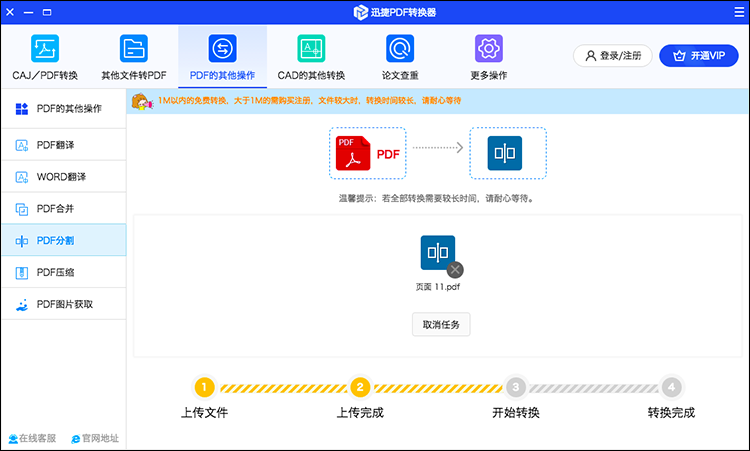Click the 取消任务 cancel button
Screen dimensions: 750x451
441,325
